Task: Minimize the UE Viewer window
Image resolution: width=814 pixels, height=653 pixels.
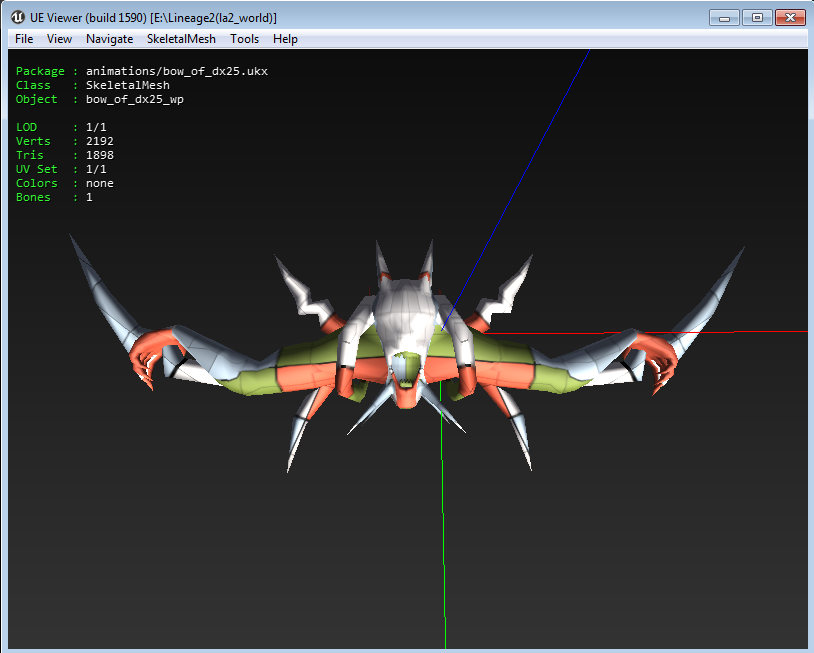Action: point(724,18)
